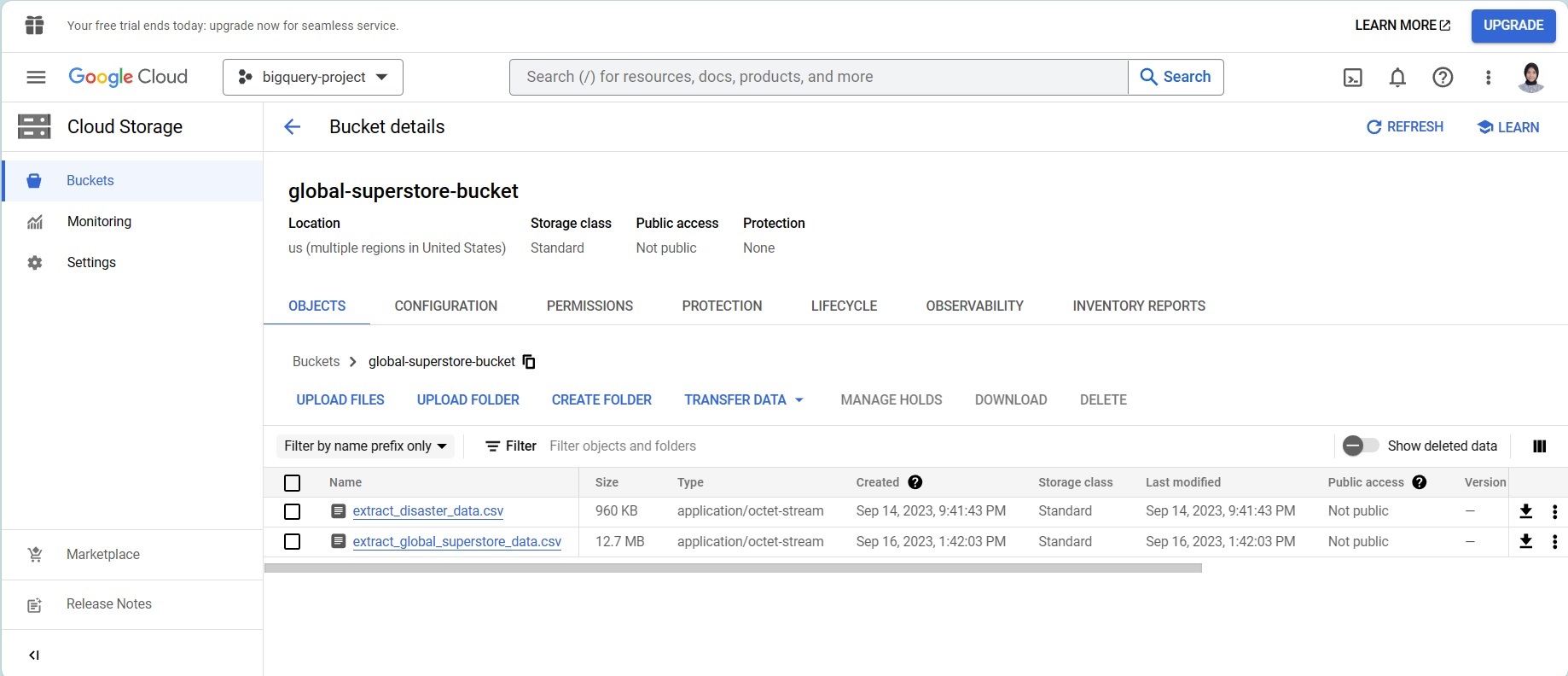Screen dimensions: 1568x676
Task: Select all objects via header checkbox
Action: [292, 483]
